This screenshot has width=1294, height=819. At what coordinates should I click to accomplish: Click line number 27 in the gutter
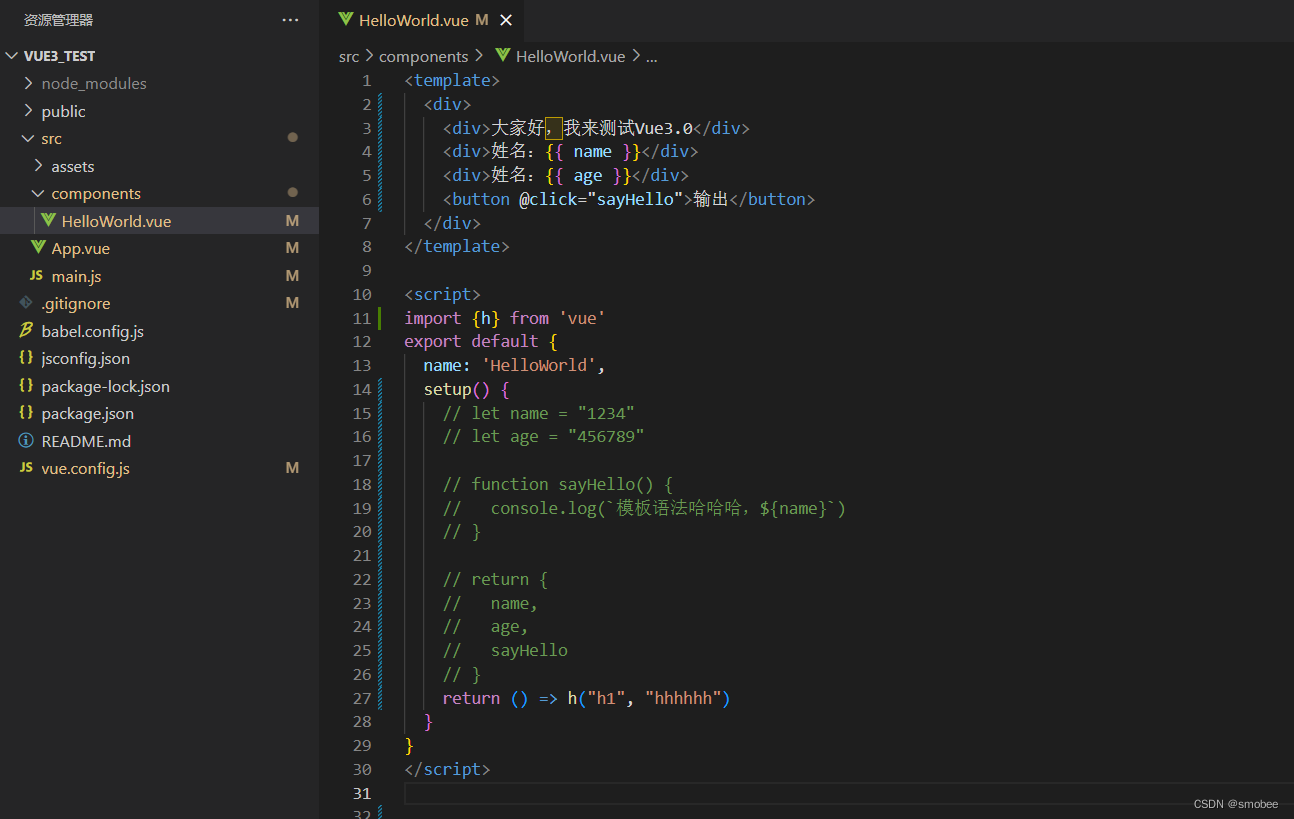click(361, 698)
